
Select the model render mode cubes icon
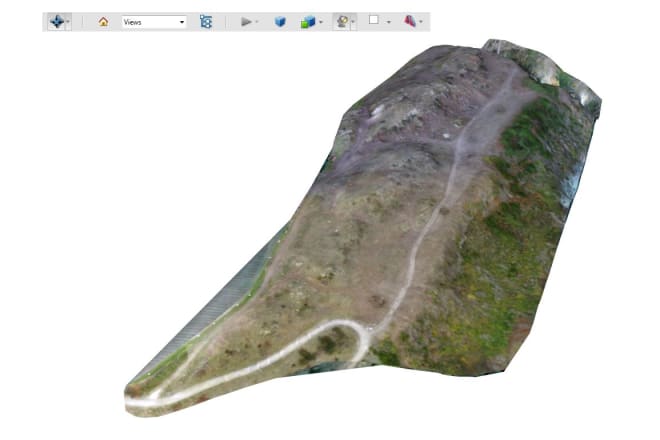[x=308, y=21]
